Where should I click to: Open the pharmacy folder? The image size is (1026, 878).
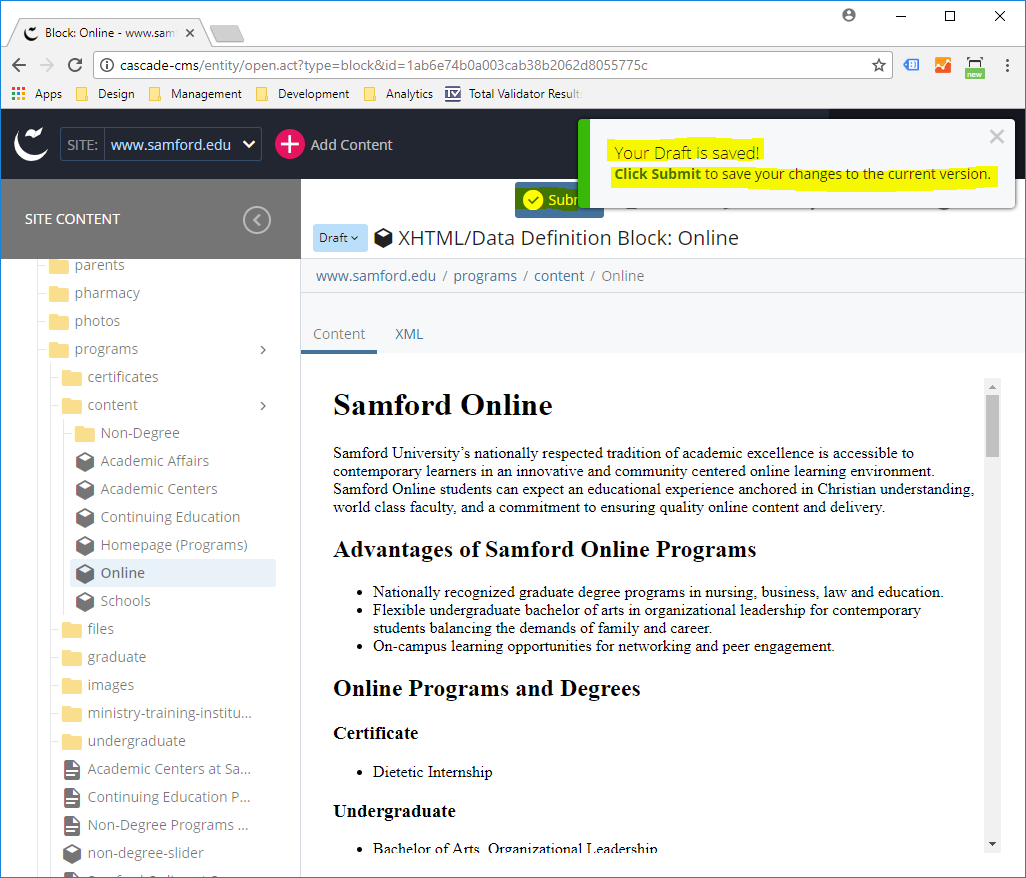[94, 293]
